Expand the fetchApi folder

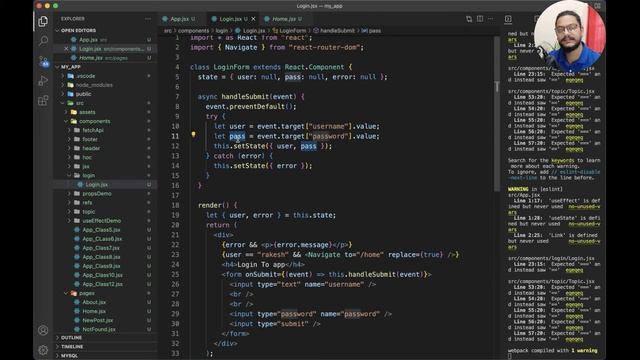[x=93, y=130]
